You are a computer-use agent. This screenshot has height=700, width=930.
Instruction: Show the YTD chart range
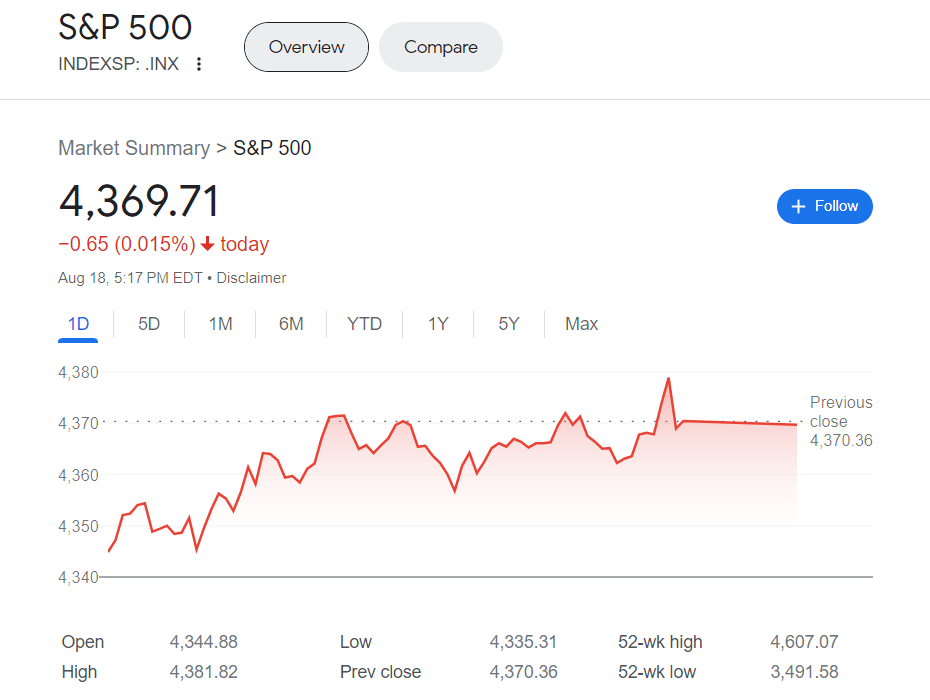[364, 324]
